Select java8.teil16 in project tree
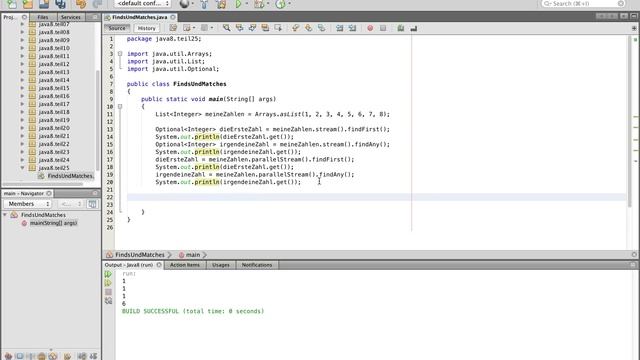 click(54, 96)
